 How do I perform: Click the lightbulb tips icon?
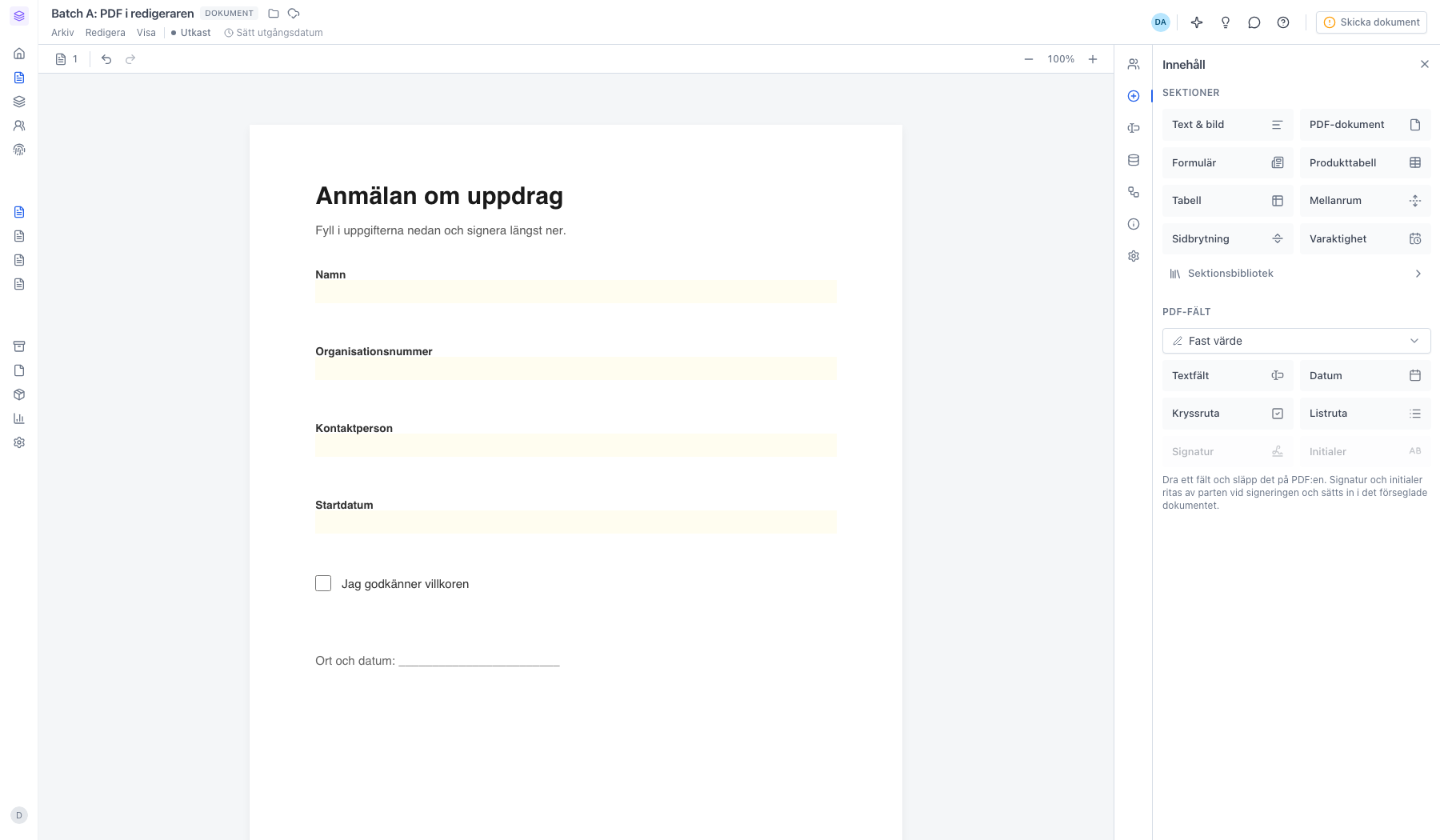[1226, 22]
